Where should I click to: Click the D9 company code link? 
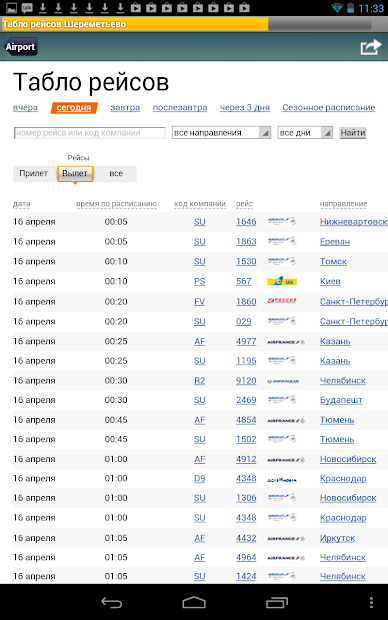pos(199,478)
